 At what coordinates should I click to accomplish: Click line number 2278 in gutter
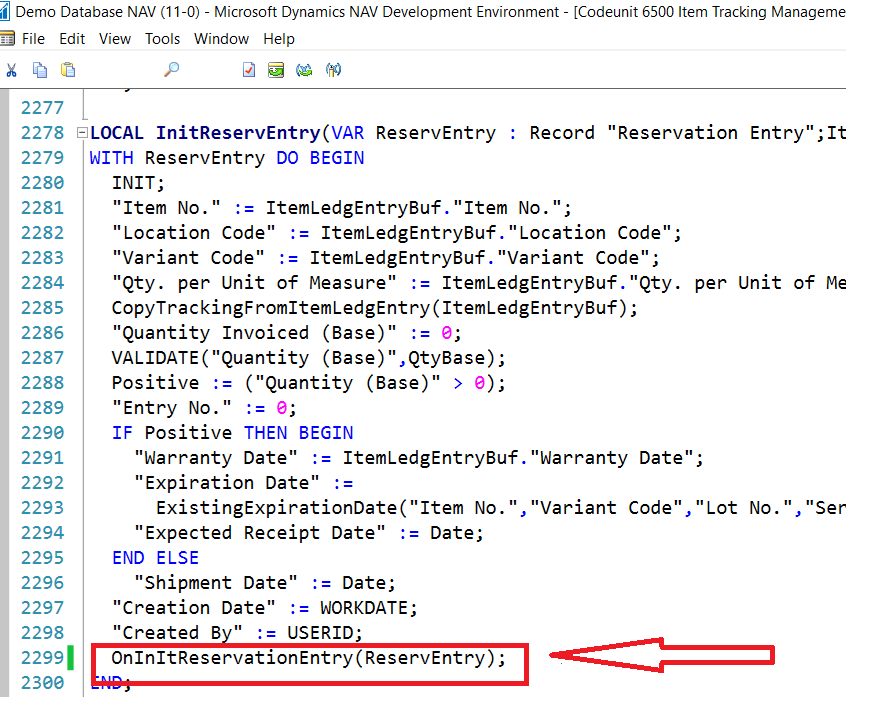click(x=43, y=133)
